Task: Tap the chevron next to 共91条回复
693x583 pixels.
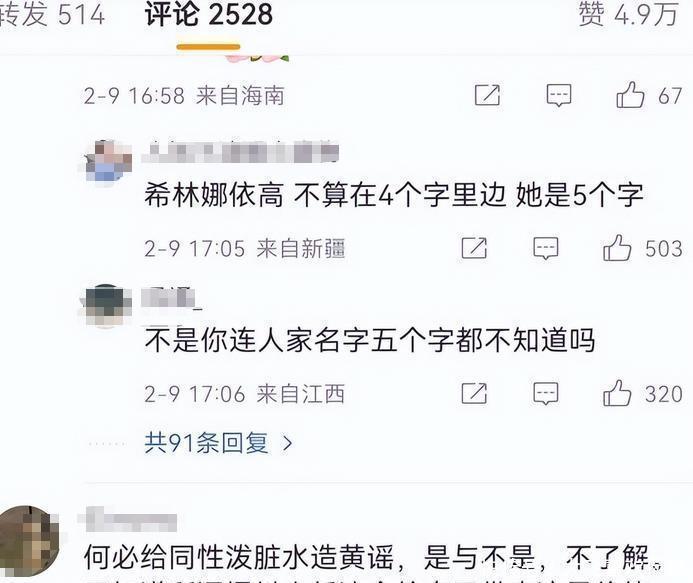Action: point(287,443)
